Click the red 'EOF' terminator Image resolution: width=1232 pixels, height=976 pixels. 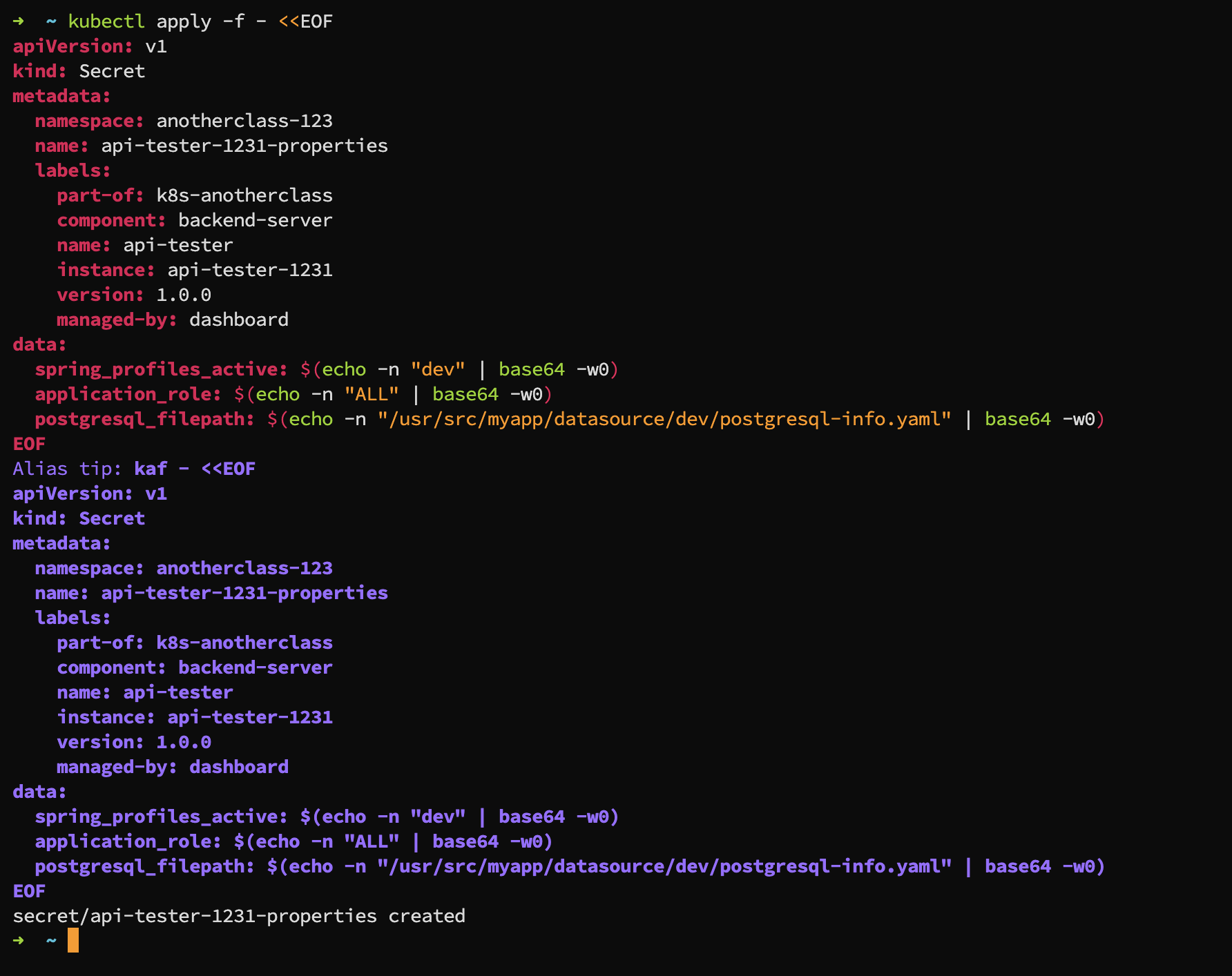pyautogui.click(x=29, y=444)
